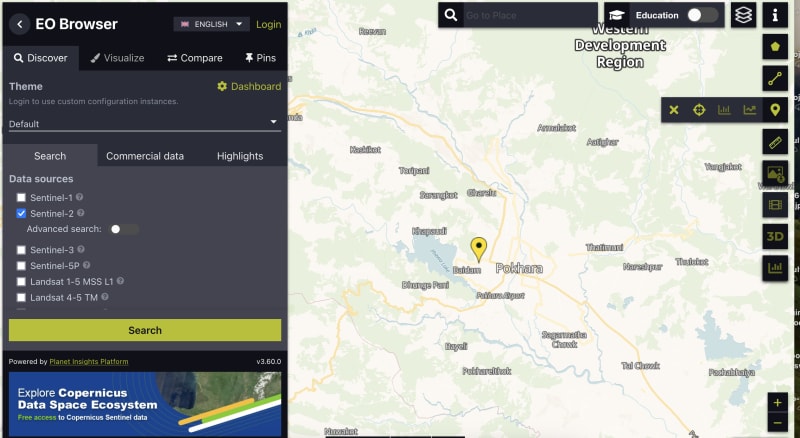This screenshot has height=438, width=800.
Task: Switch to the Visualize tab
Action: pyautogui.click(x=117, y=58)
